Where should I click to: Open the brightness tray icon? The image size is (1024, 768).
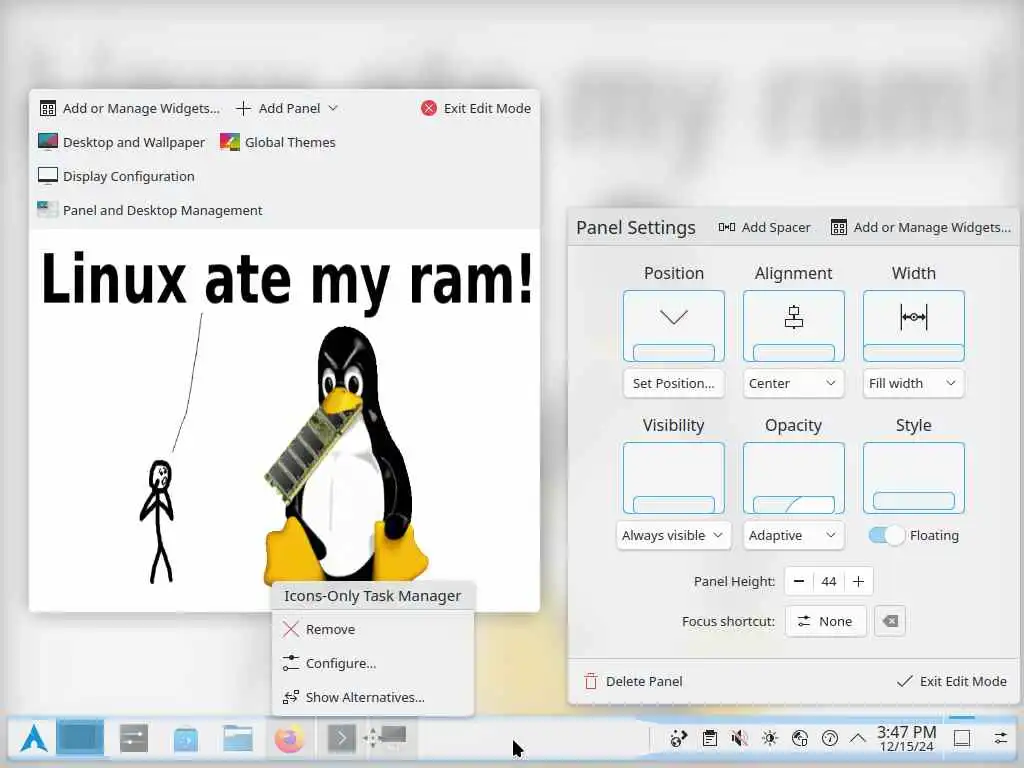click(769, 739)
